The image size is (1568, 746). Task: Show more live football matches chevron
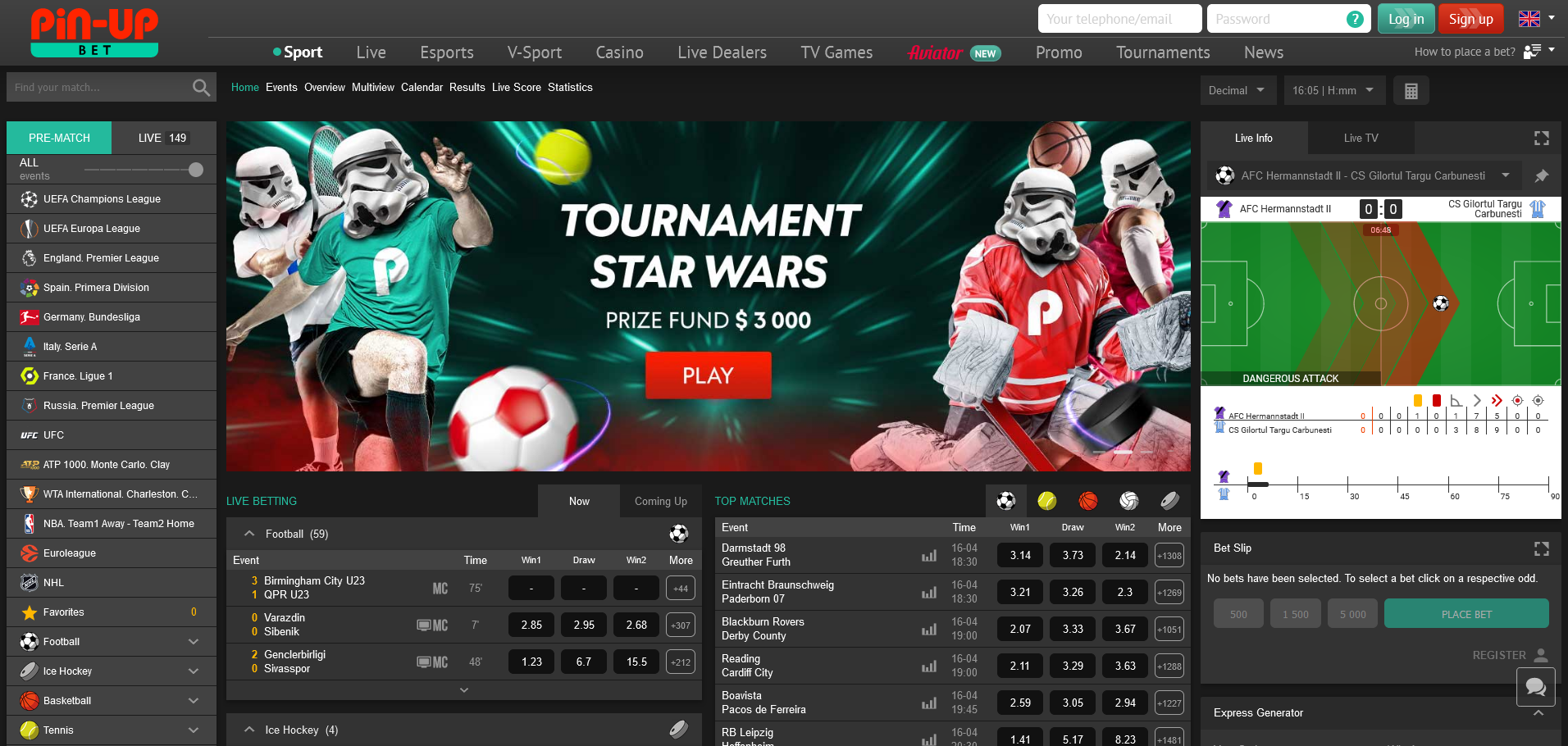[x=464, y=690]
